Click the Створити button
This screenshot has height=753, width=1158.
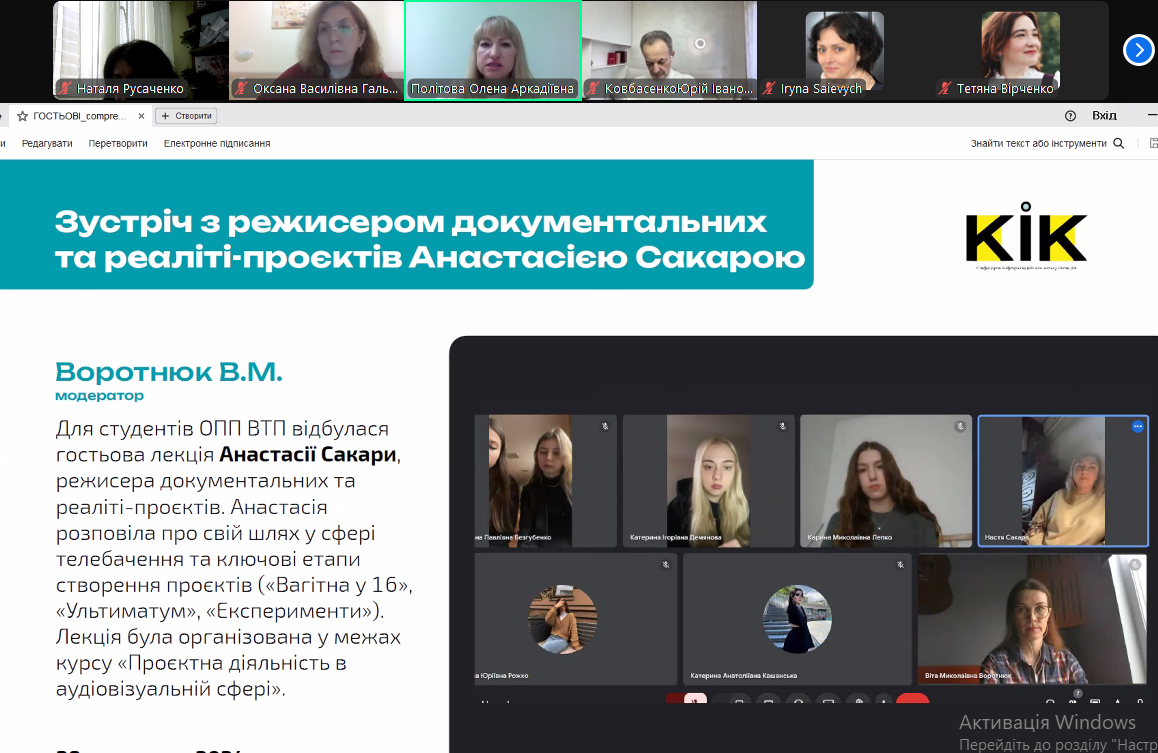[x=186, y=116]
